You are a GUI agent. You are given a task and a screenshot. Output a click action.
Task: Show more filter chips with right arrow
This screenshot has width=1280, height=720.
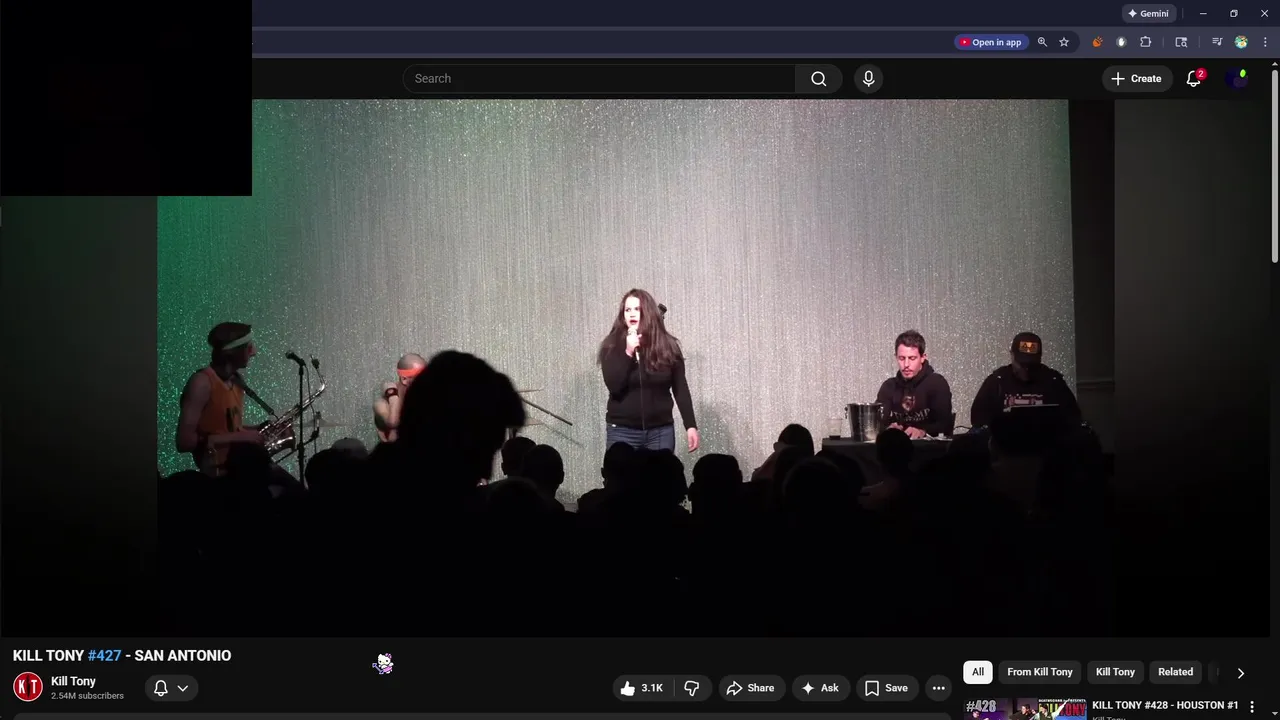pyautogui.click(x=1240, y=673)
